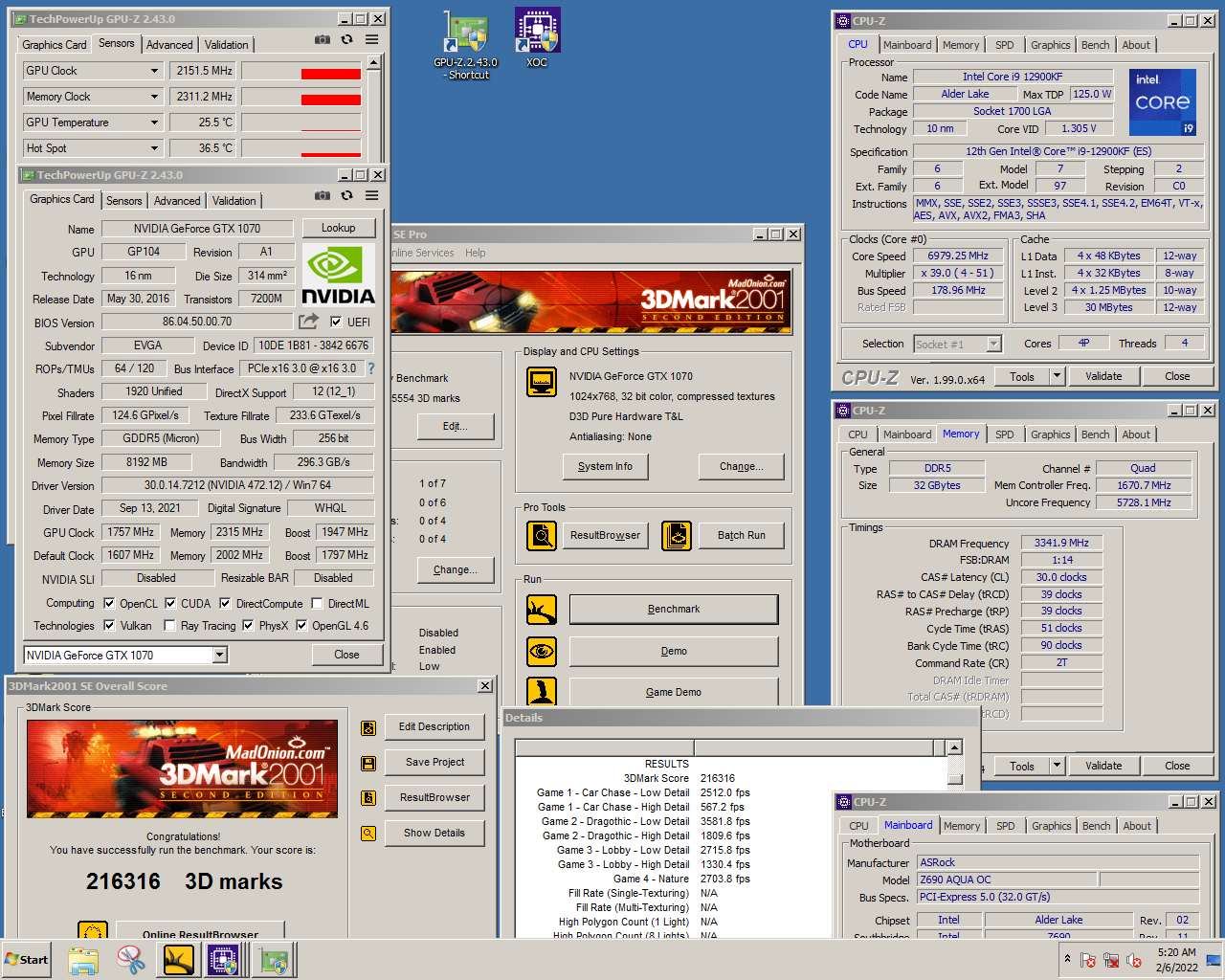Switch to GPU-Z taskbar icon
1225x980 pixels.
click(x=273, y=959)
